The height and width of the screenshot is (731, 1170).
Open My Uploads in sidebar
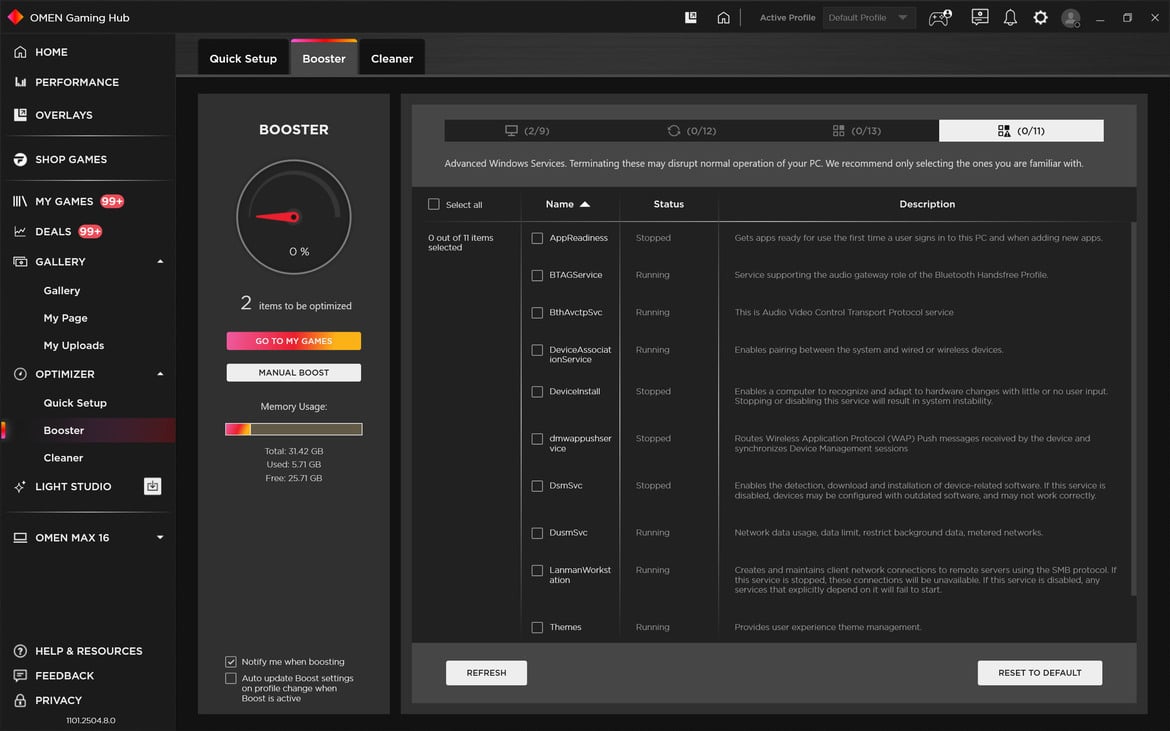point(74,345)
